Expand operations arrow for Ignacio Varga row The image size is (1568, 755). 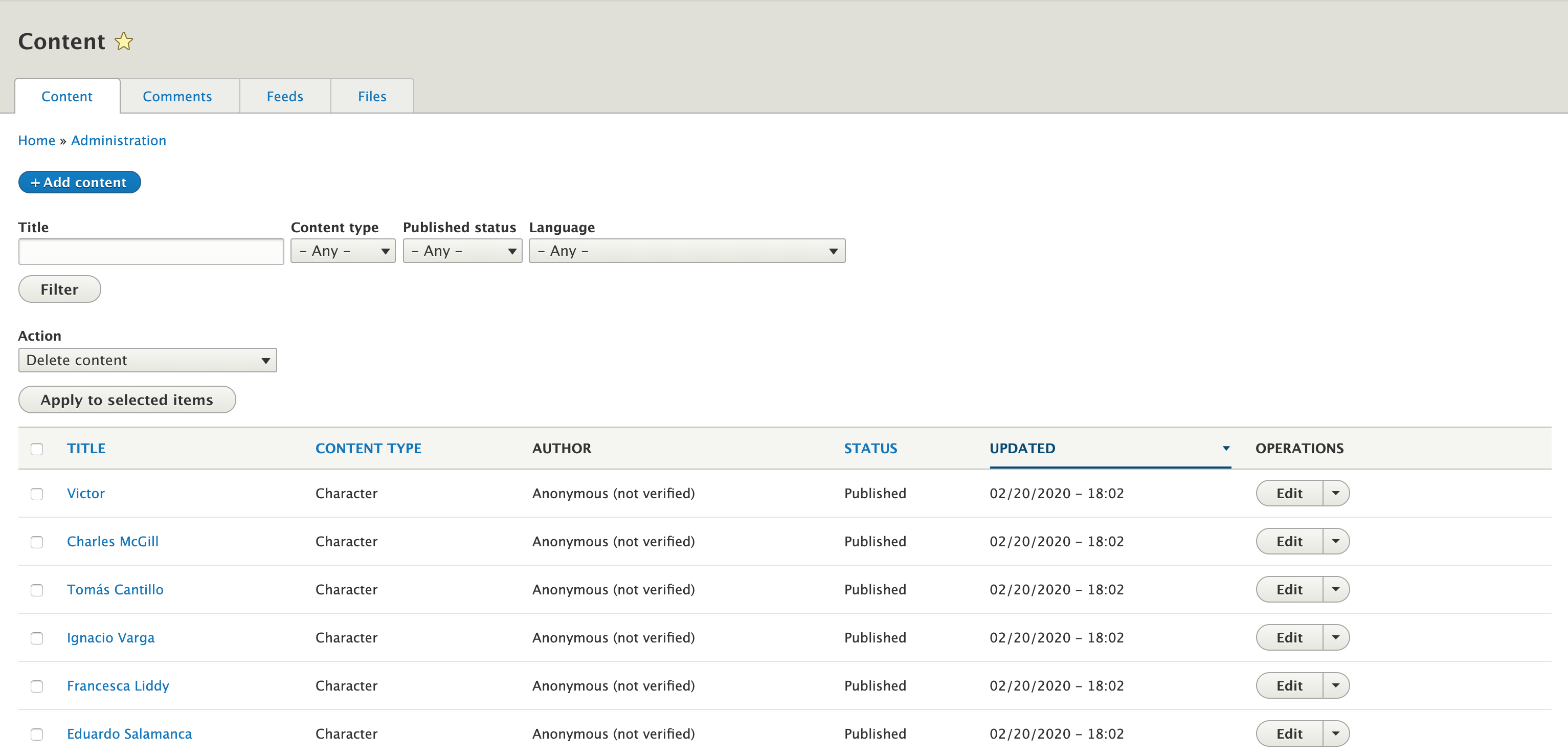point(1335,637)
